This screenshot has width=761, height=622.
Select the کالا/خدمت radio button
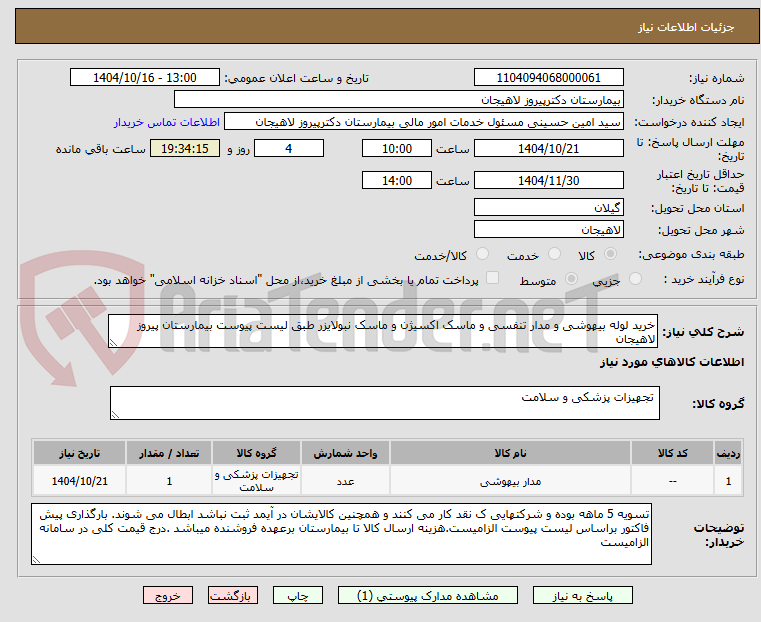[482, 254]
